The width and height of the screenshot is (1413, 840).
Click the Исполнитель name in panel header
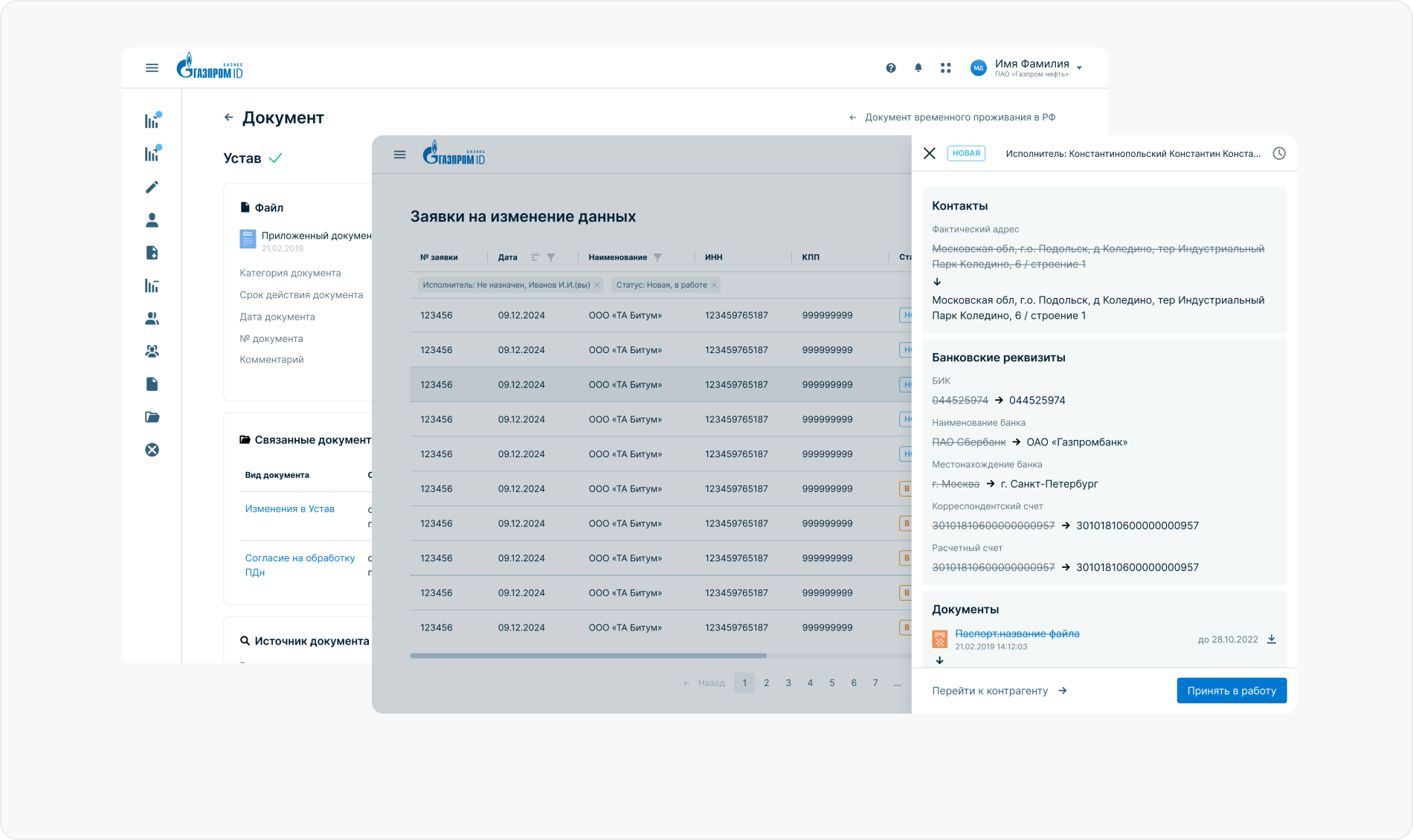coord(1133,153)
